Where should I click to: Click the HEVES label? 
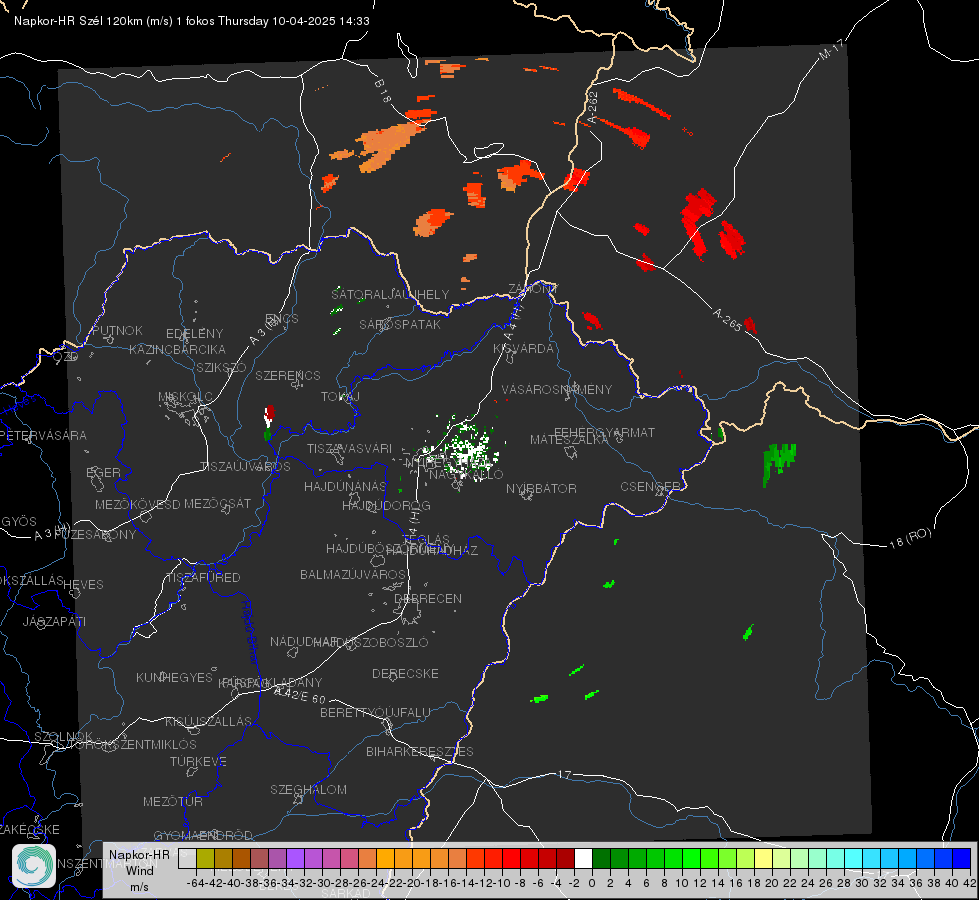click(83, 585)
